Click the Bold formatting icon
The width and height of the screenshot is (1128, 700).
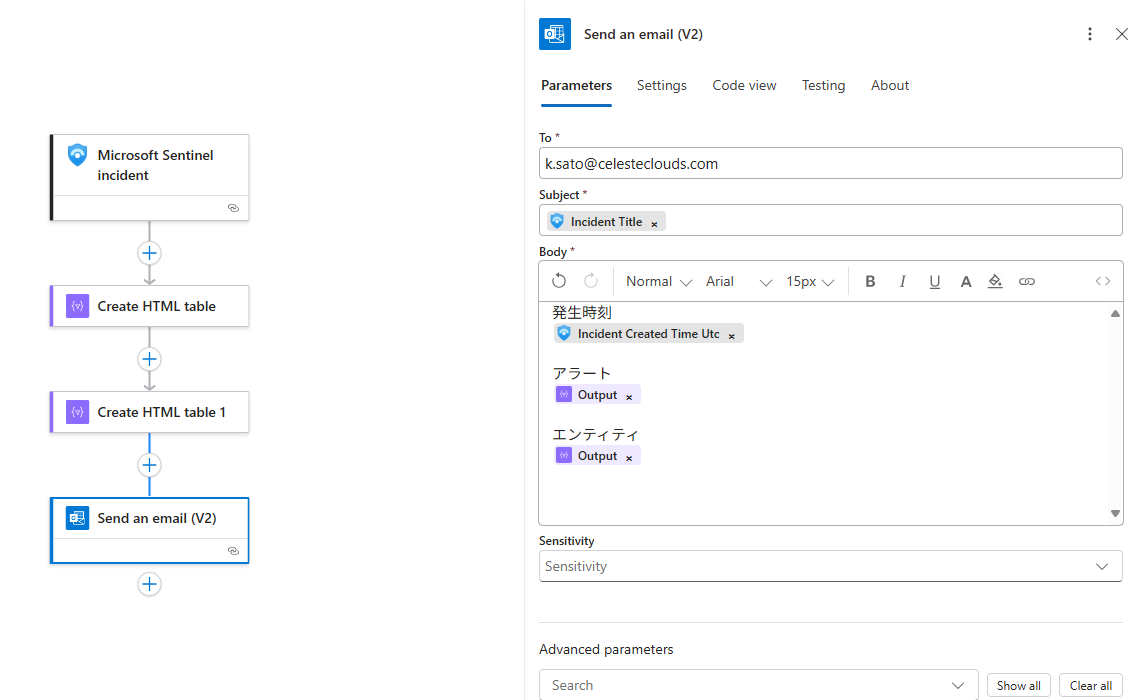pyautogui.click(x=870, y=282)
